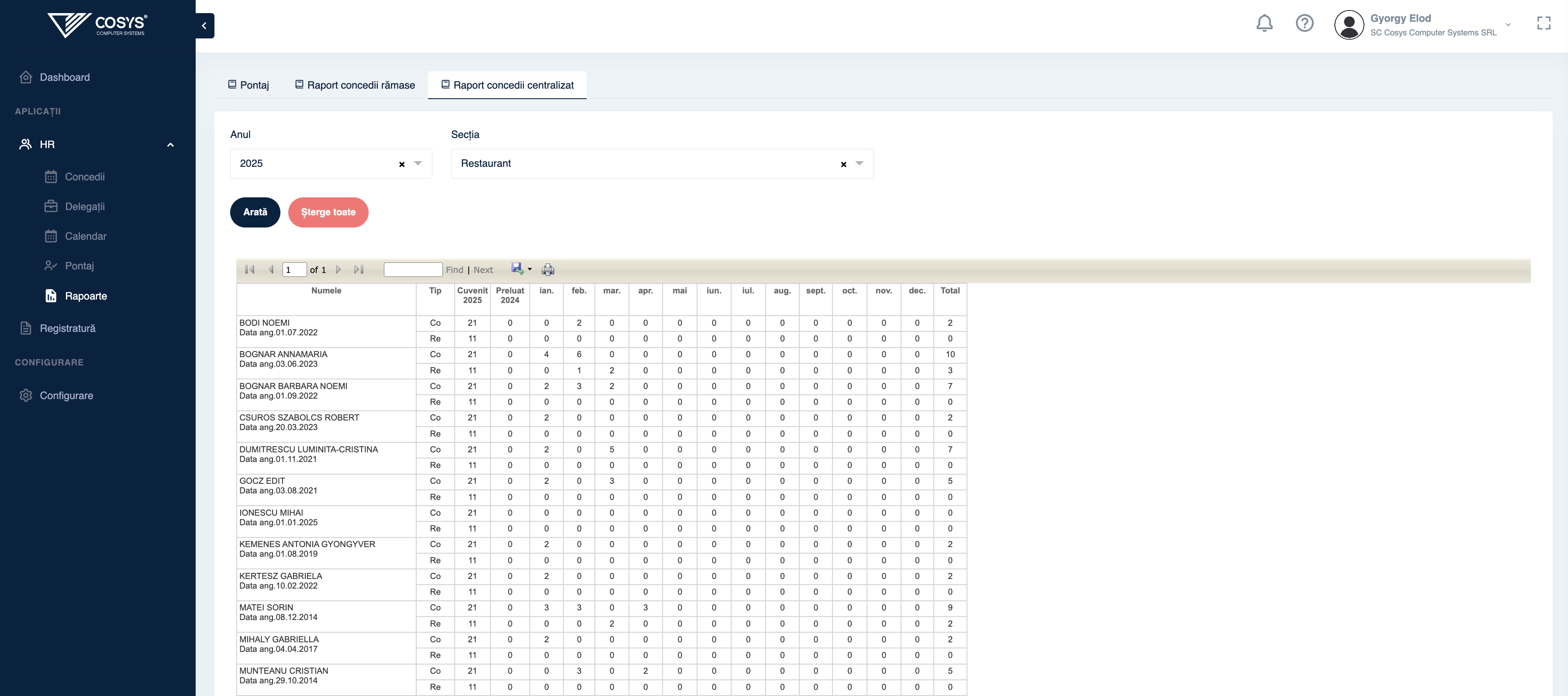Open Concedii in the sidebar
Screen dimensions: 1568x696
(x=85, y=177)
